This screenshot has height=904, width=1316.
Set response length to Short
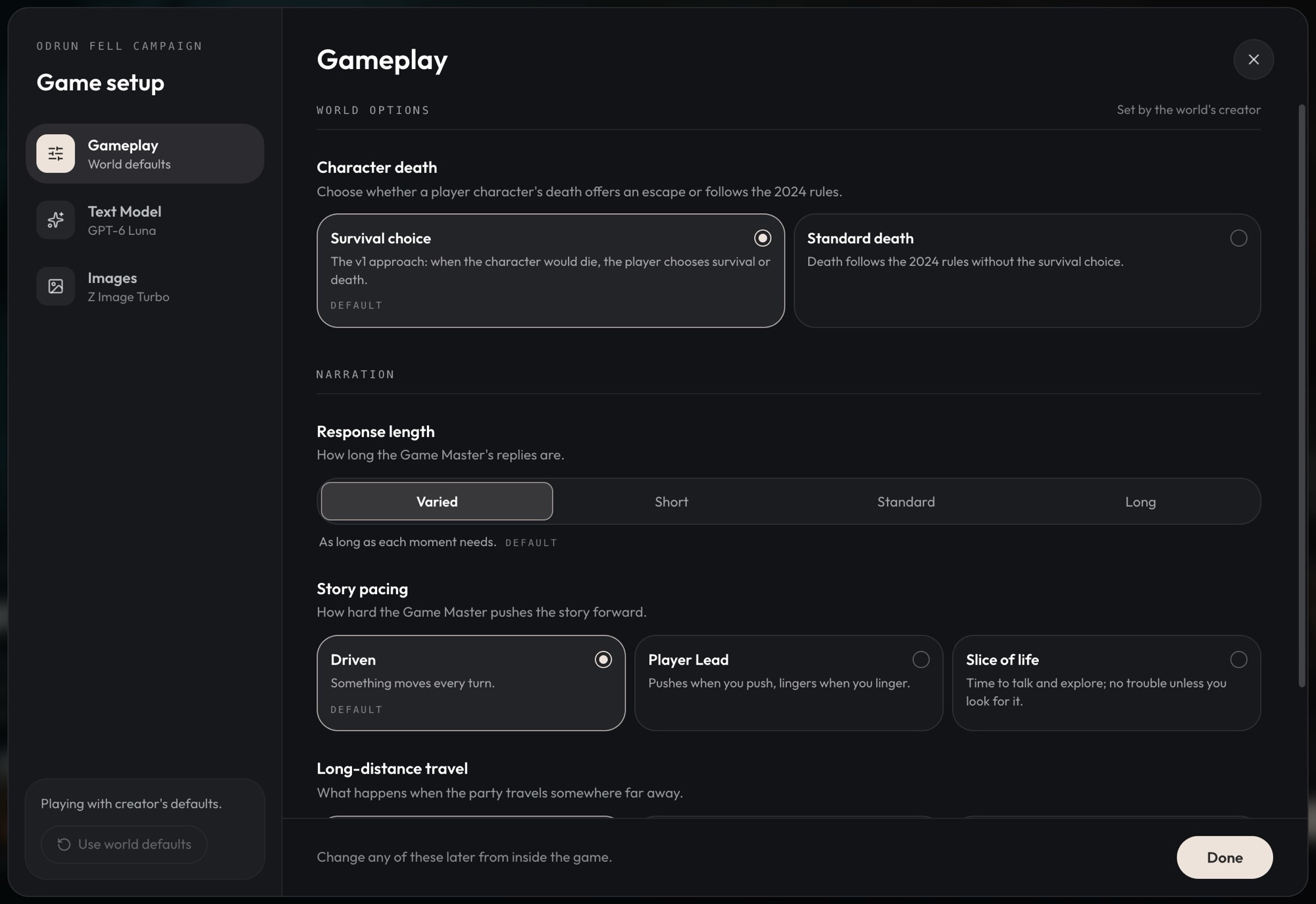[x=671, y=501]
